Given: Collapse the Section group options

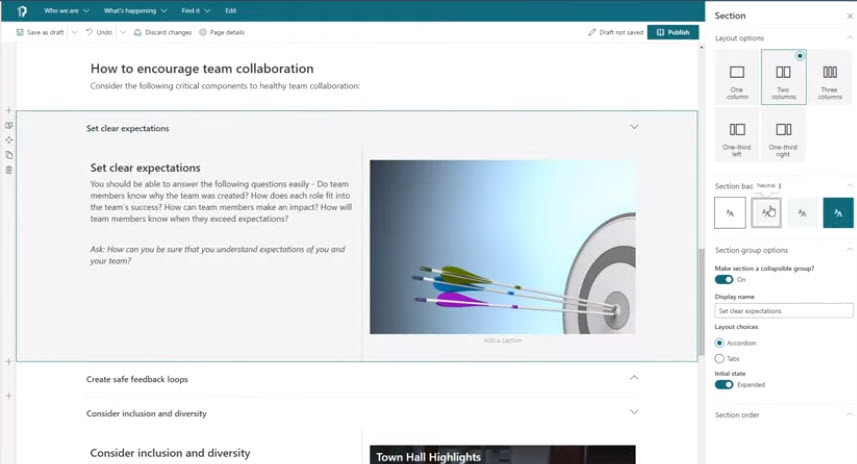Looking at the screenshot, I should (849, 250).
